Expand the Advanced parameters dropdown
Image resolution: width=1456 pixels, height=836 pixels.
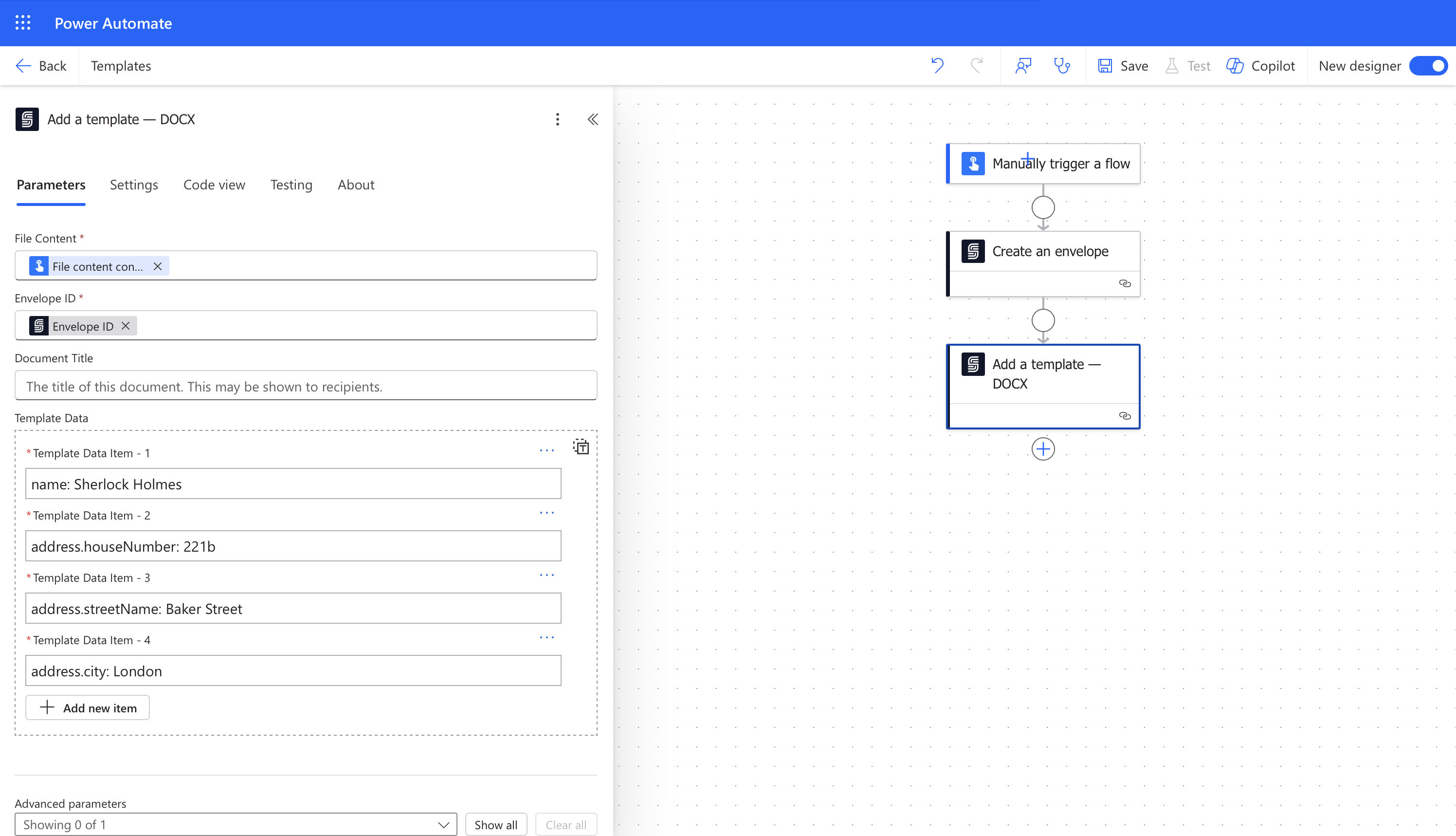pyautogui.click(x=235, y=824)
